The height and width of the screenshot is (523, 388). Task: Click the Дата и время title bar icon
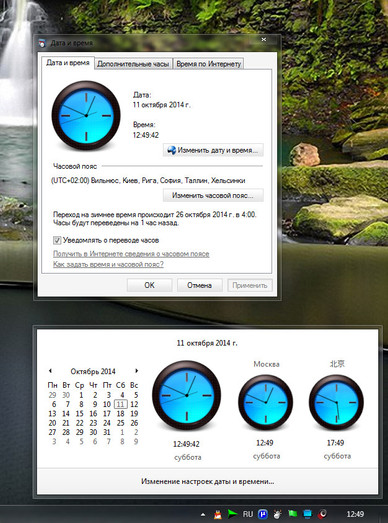click(x=41, y=43)
